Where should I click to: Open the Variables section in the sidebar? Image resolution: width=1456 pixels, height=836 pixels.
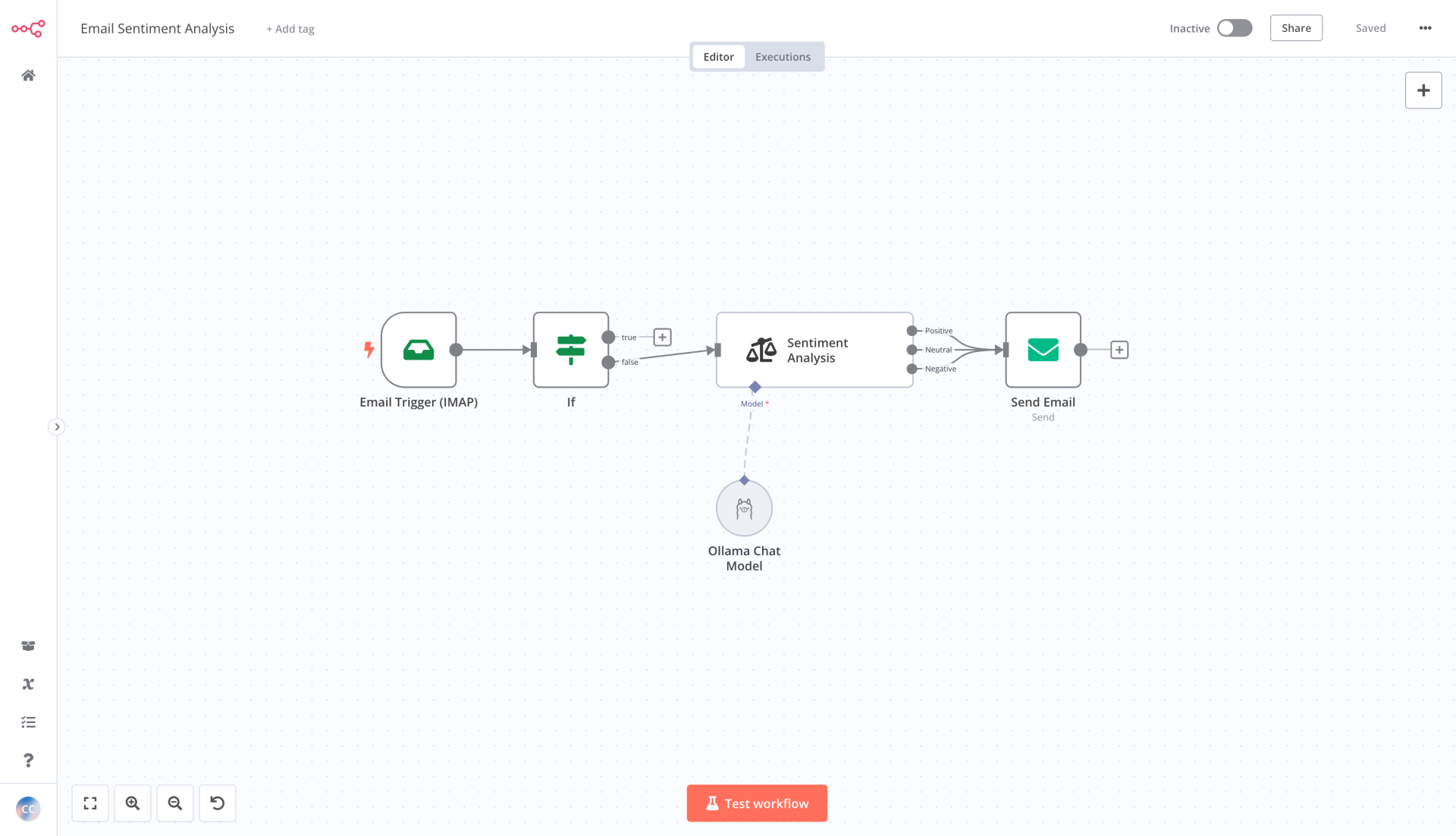(28, 684)
